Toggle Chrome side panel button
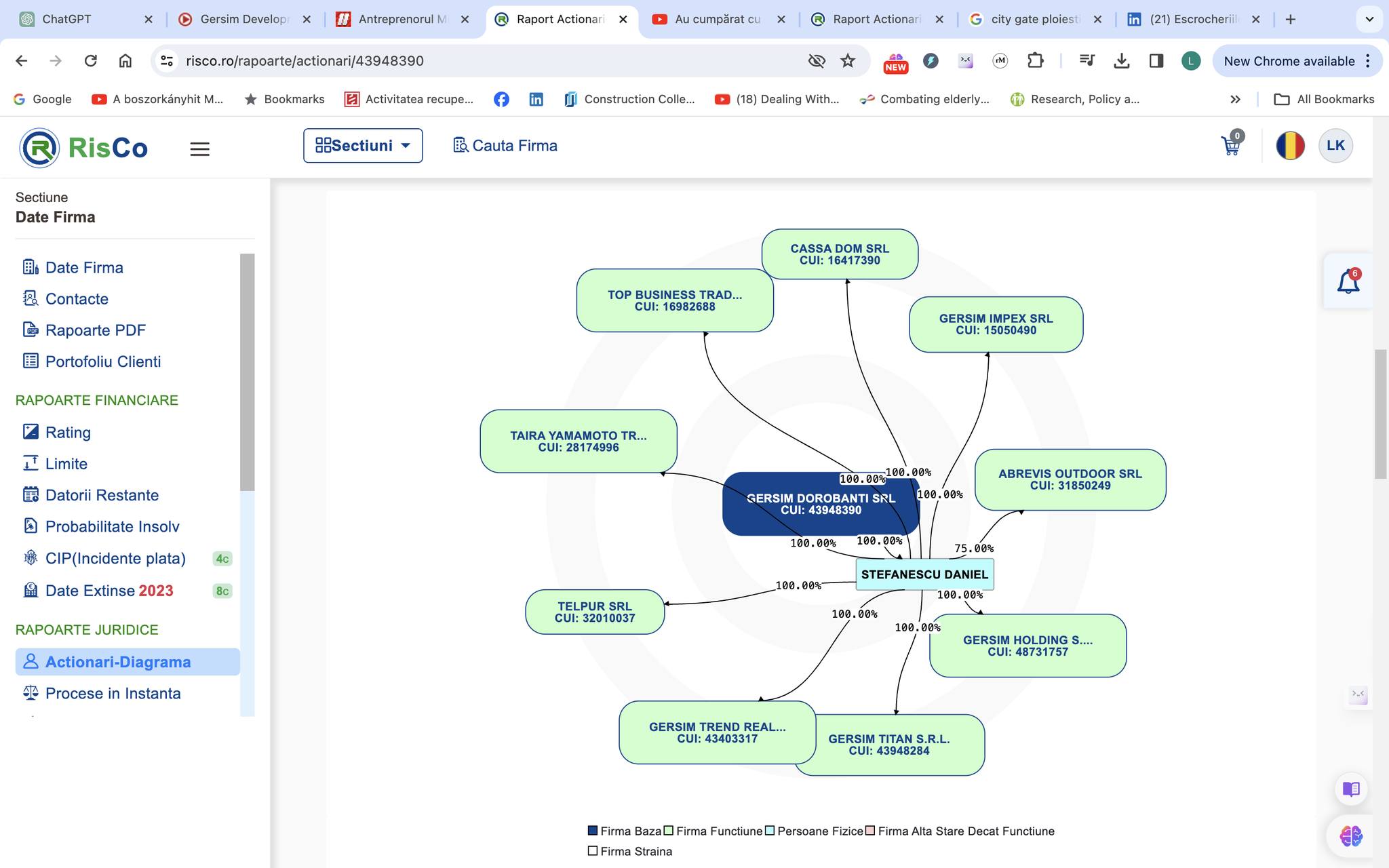The image size is (1389, 868). pyautogui.click(x=1156, y=61)
